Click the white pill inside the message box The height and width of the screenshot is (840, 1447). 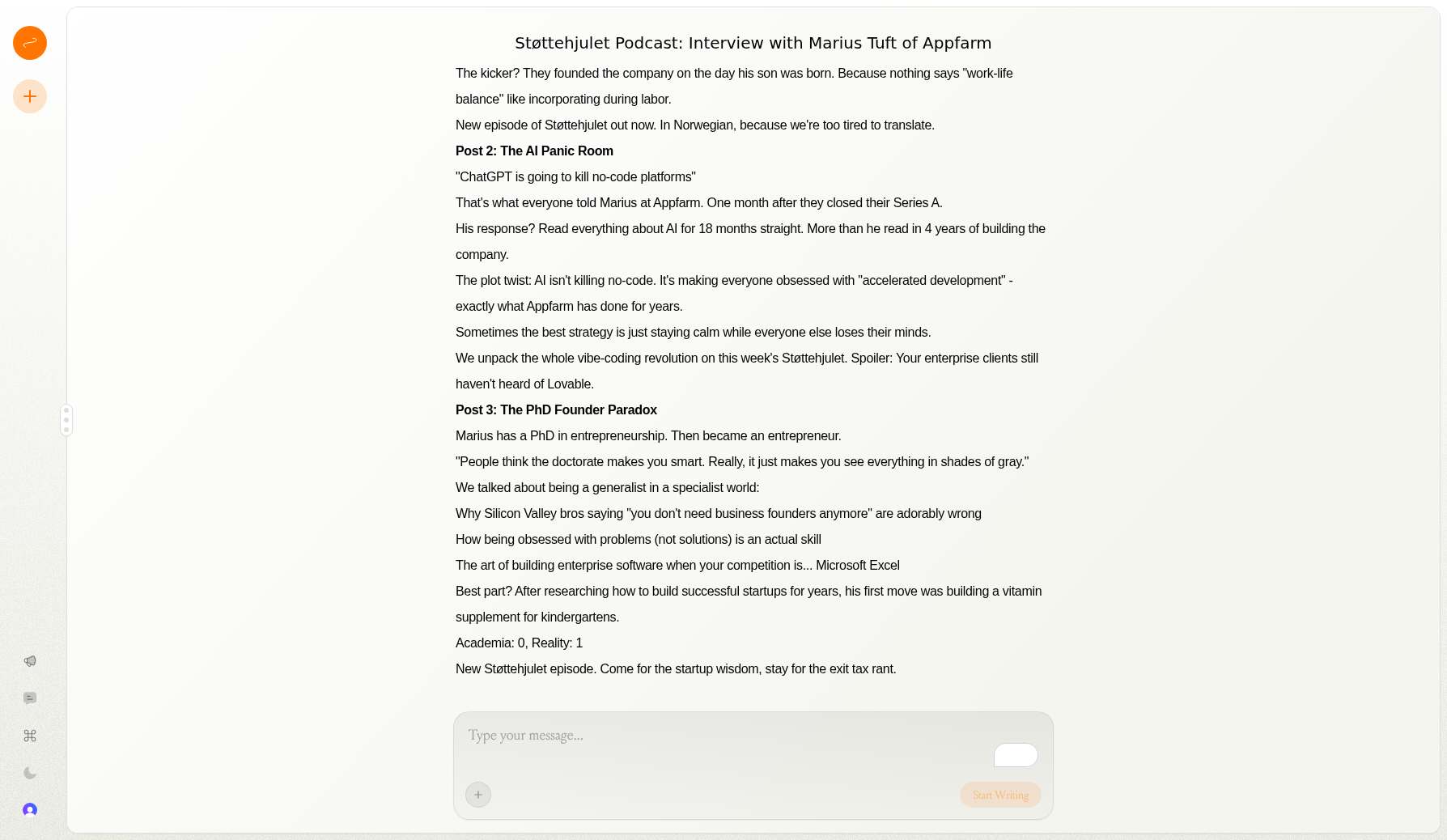tap(1016, 755)
